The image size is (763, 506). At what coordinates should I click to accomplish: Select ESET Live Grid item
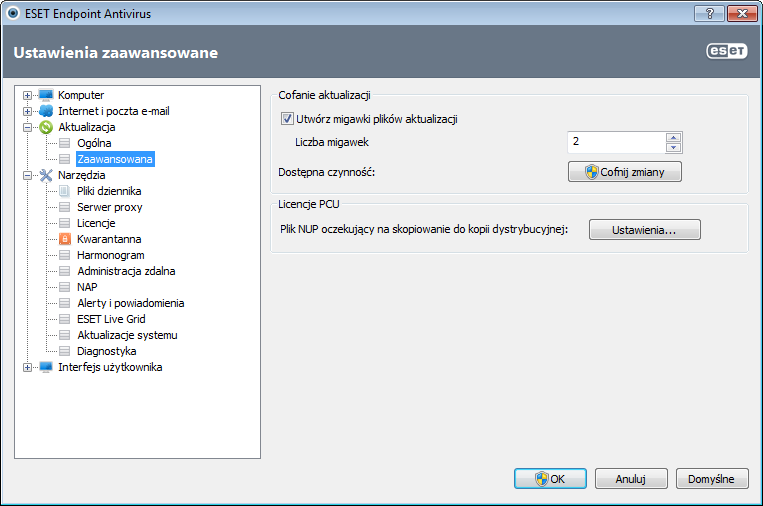coord(111,319)
